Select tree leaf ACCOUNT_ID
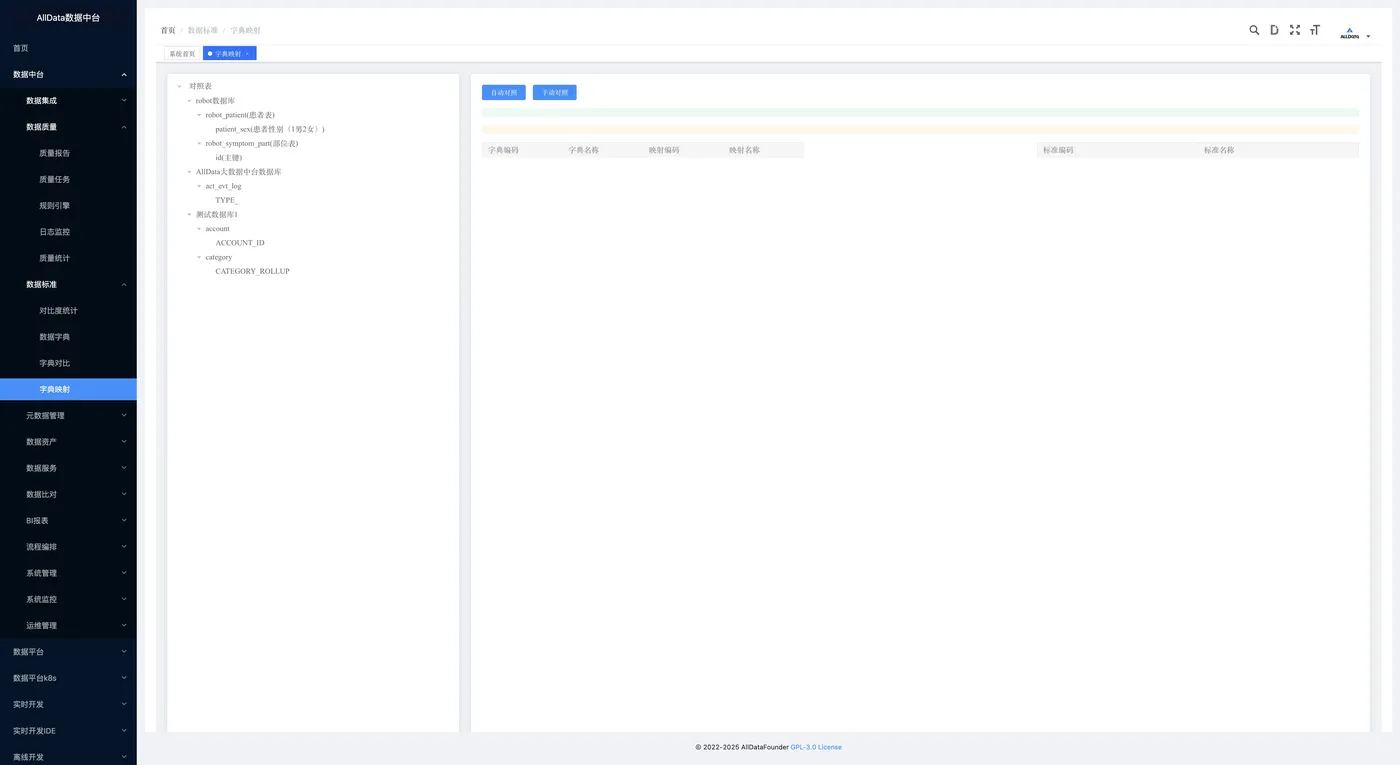Viewport: 1400px width, 765px height. (240, 243)
